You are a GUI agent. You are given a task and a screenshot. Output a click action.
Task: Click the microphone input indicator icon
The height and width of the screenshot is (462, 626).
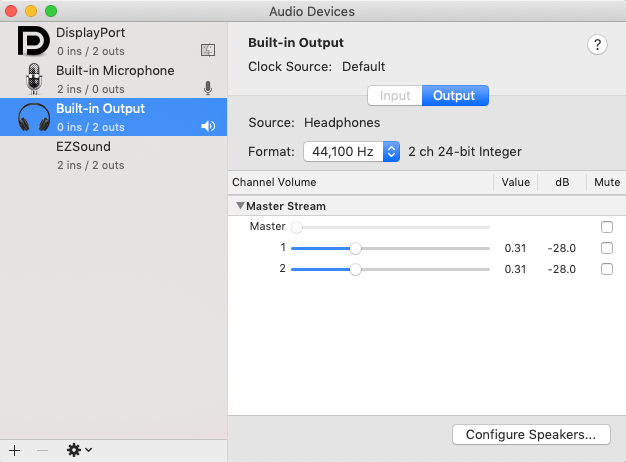pos(208,88)
